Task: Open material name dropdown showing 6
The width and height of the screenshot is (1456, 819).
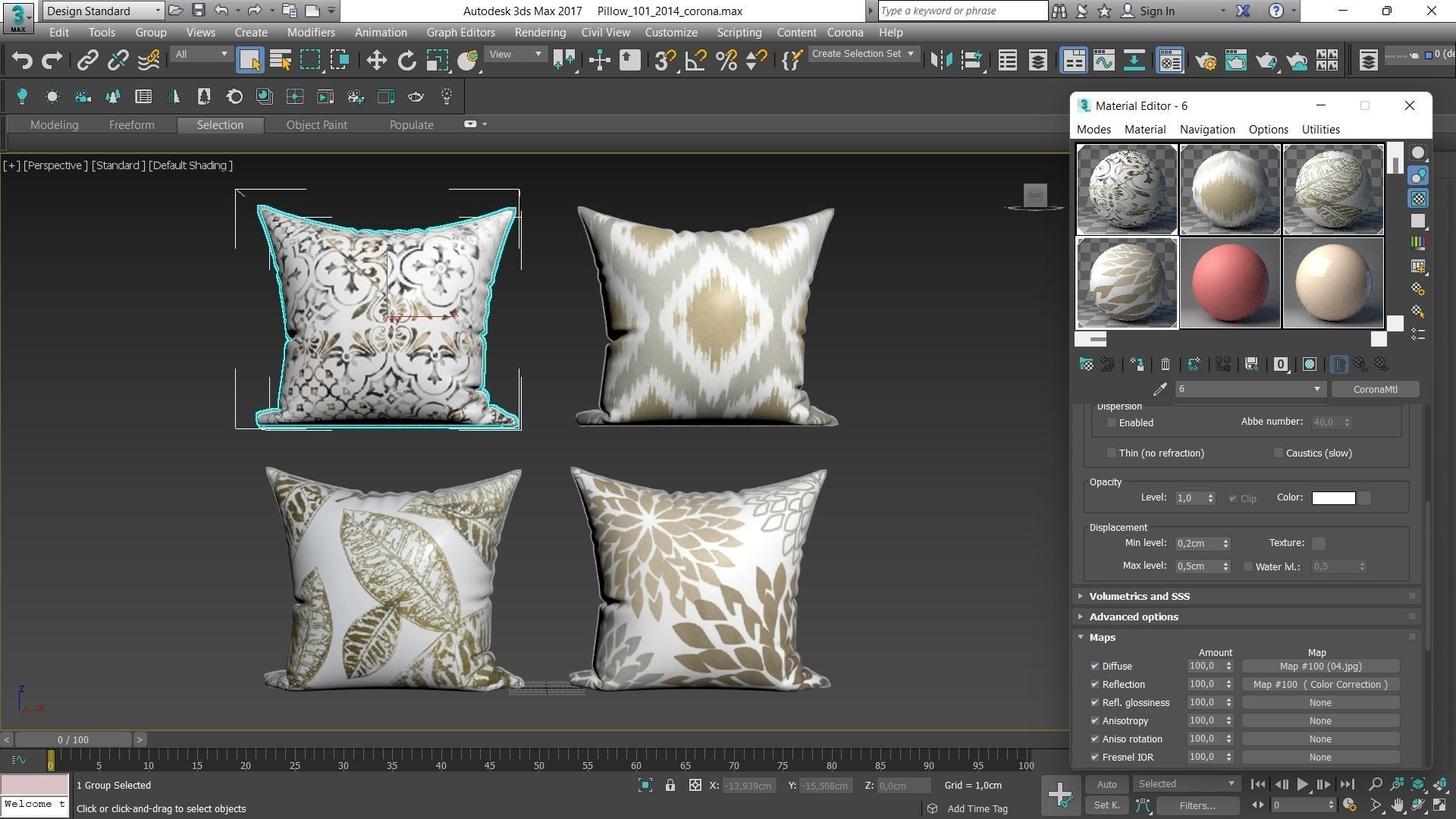Action: coord(1250,389)
